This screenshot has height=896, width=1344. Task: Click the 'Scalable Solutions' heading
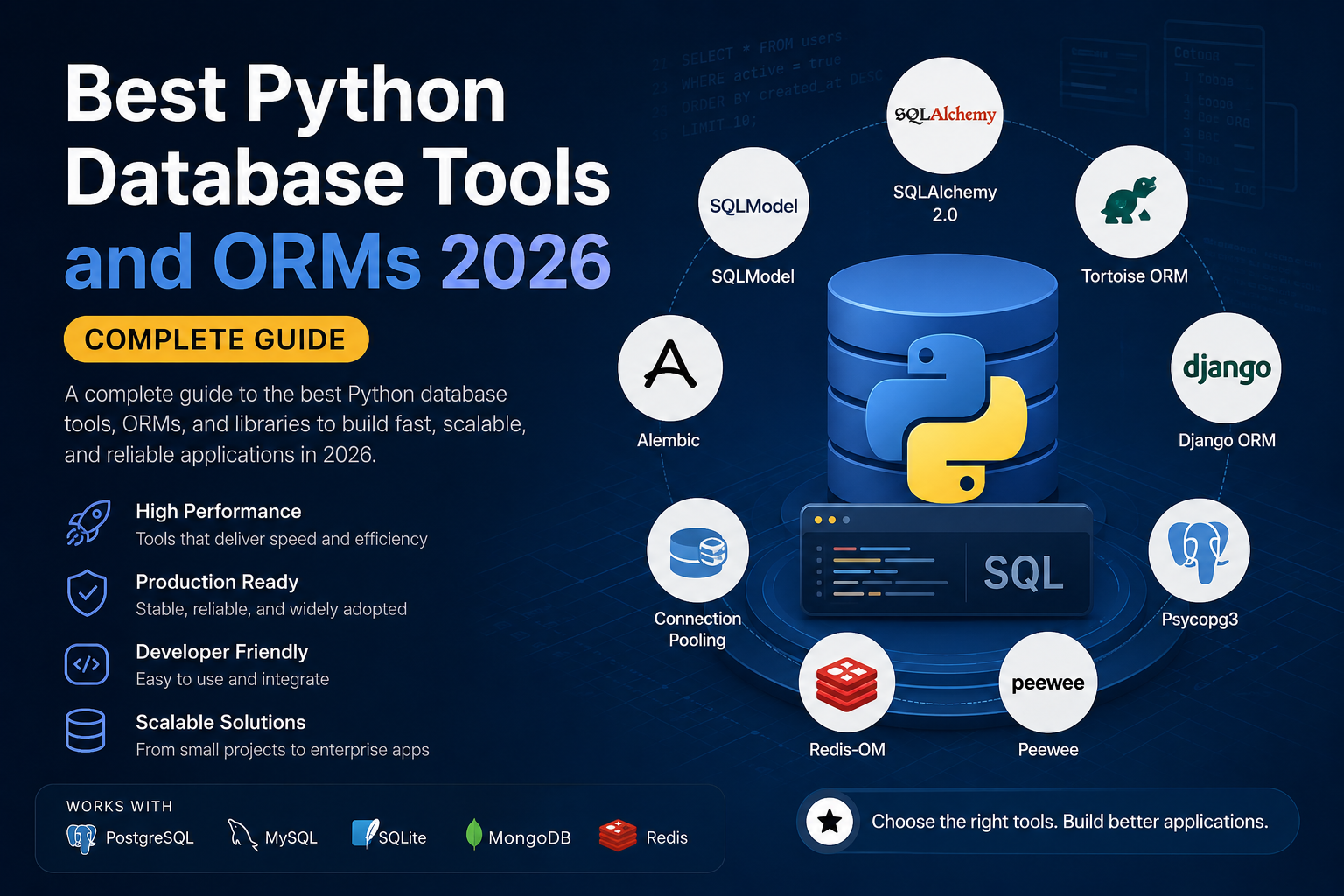(x=220, y=723)
